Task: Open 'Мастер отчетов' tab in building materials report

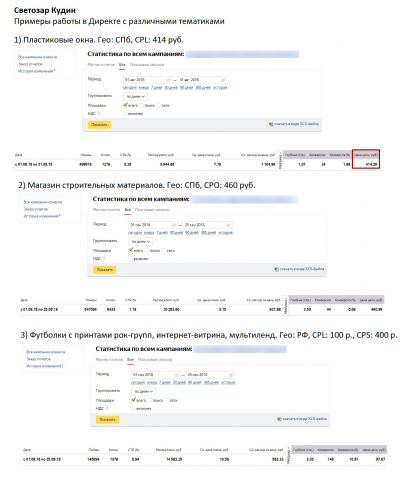Action: pyautogui.click(x=106, y=210)
